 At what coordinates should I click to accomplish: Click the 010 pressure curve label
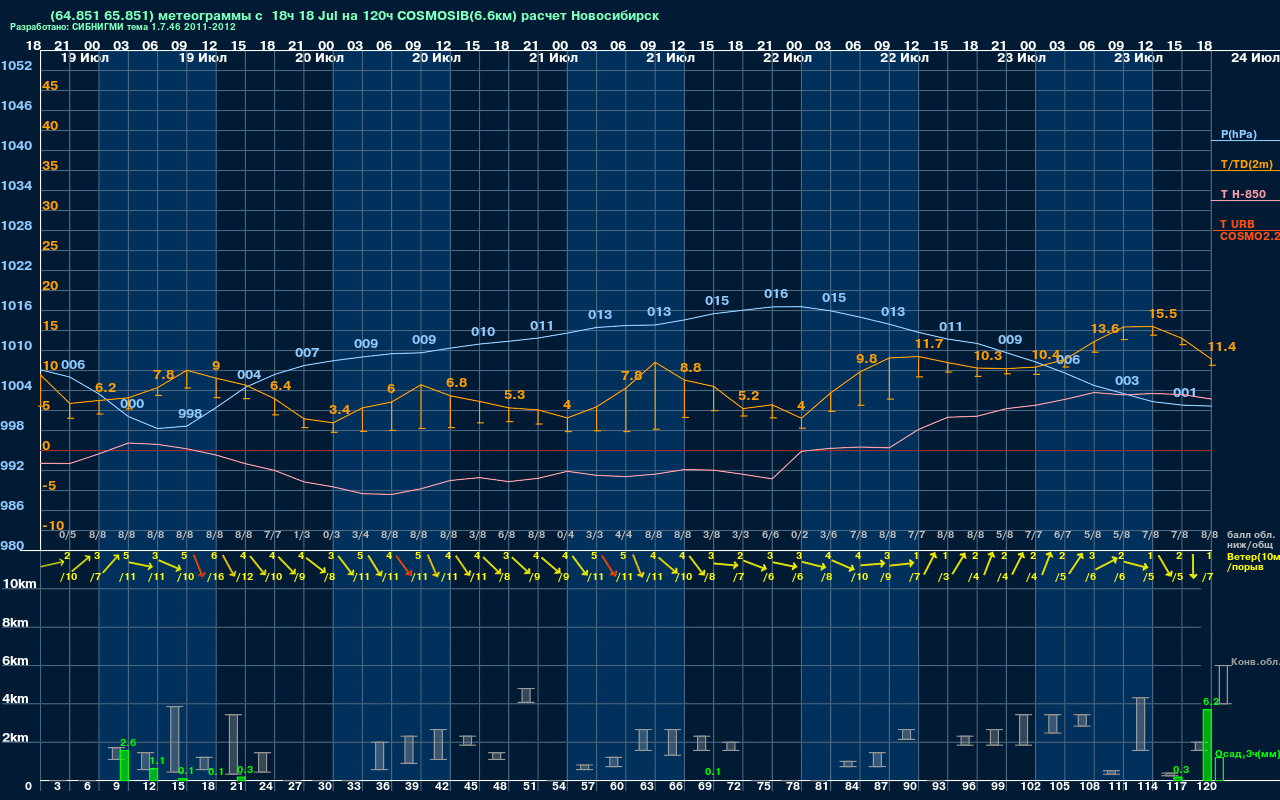click(483, 332)
